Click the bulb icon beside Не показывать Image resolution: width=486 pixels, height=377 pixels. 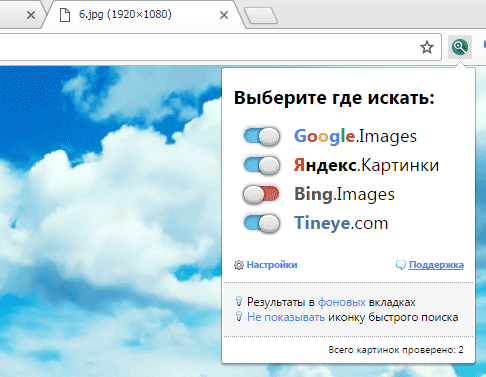coord(239,316)
